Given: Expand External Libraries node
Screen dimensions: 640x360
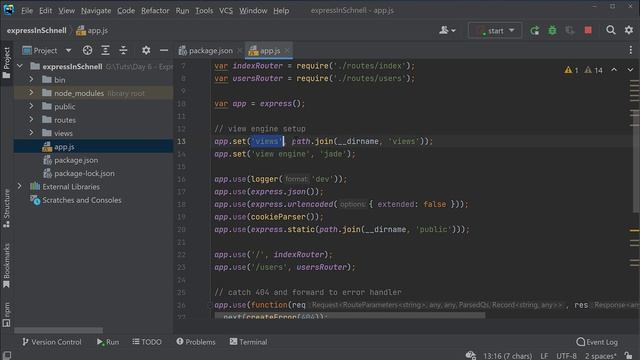Looking at the screenshot, I should point(20,187).
